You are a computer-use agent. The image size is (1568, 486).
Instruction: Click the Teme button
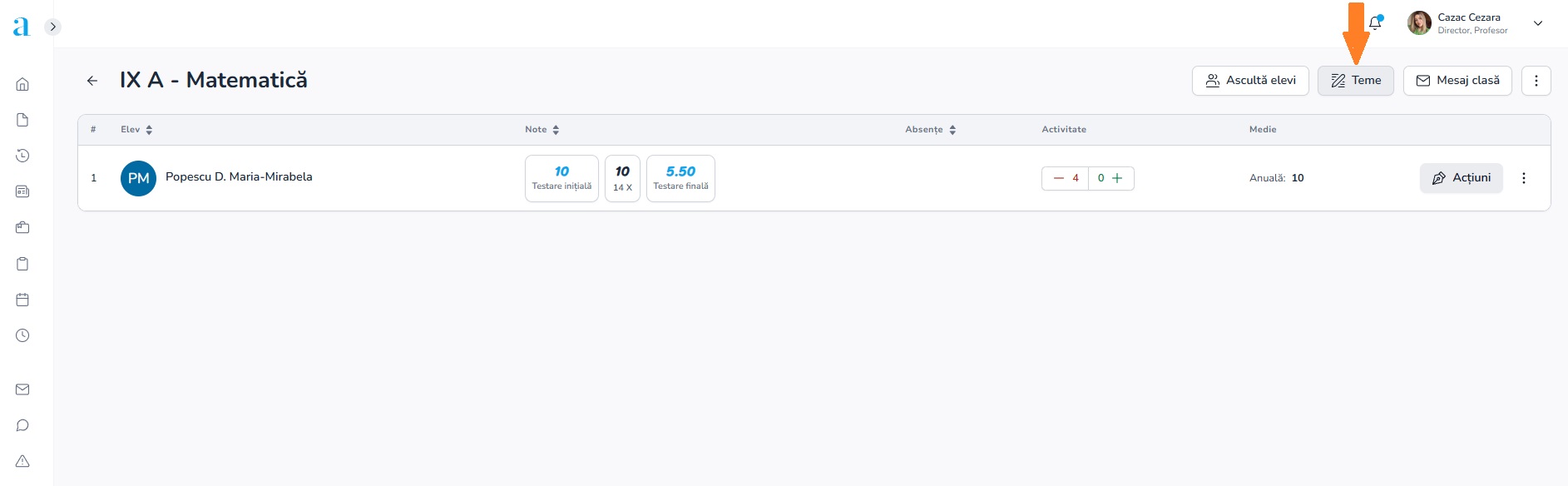pyautogui.click(x=1355, y=81)
